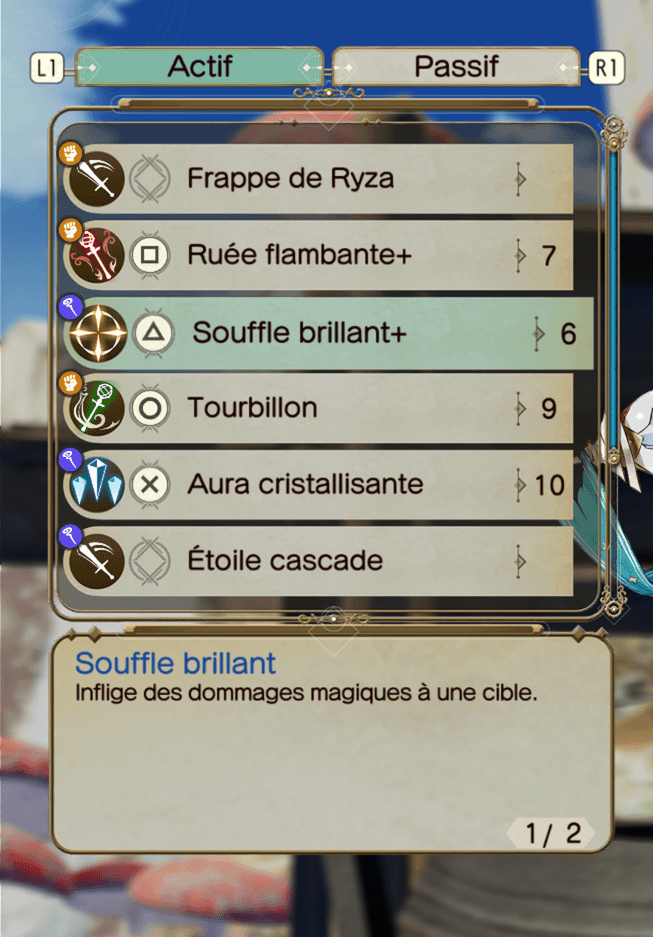The height and width of the screenshot is (937, 653).
Task: Select the Étoile cascade sword icon
Action: (96, 561)
